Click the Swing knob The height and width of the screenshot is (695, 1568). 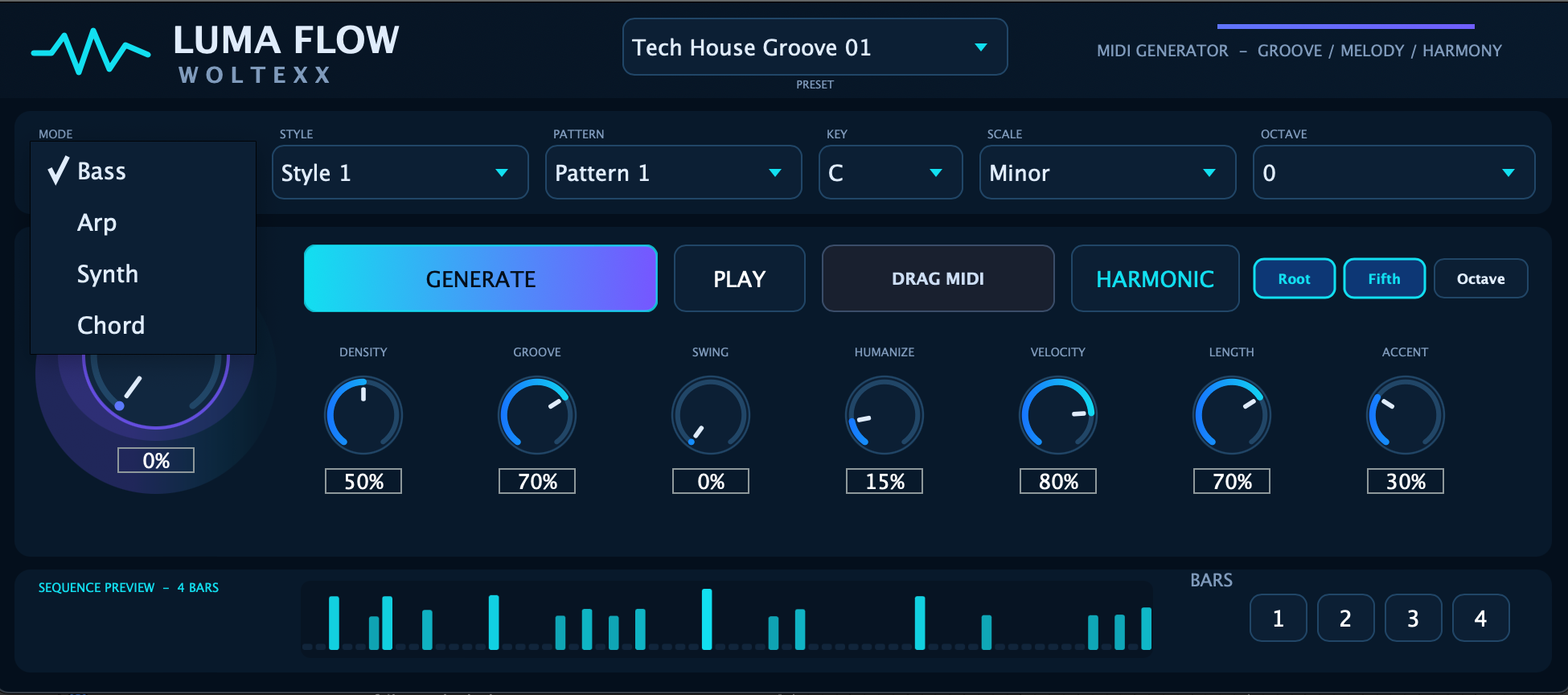(711, 416)
